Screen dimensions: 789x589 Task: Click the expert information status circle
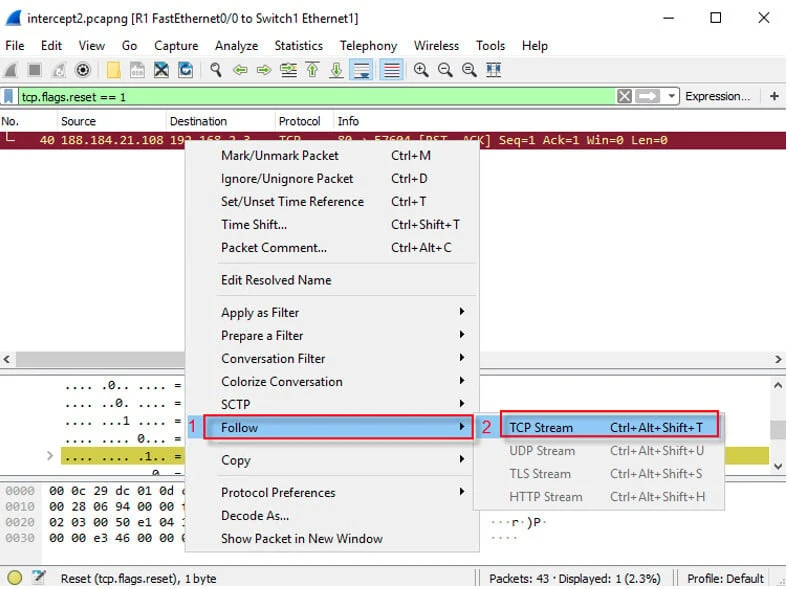coord(15,578)
